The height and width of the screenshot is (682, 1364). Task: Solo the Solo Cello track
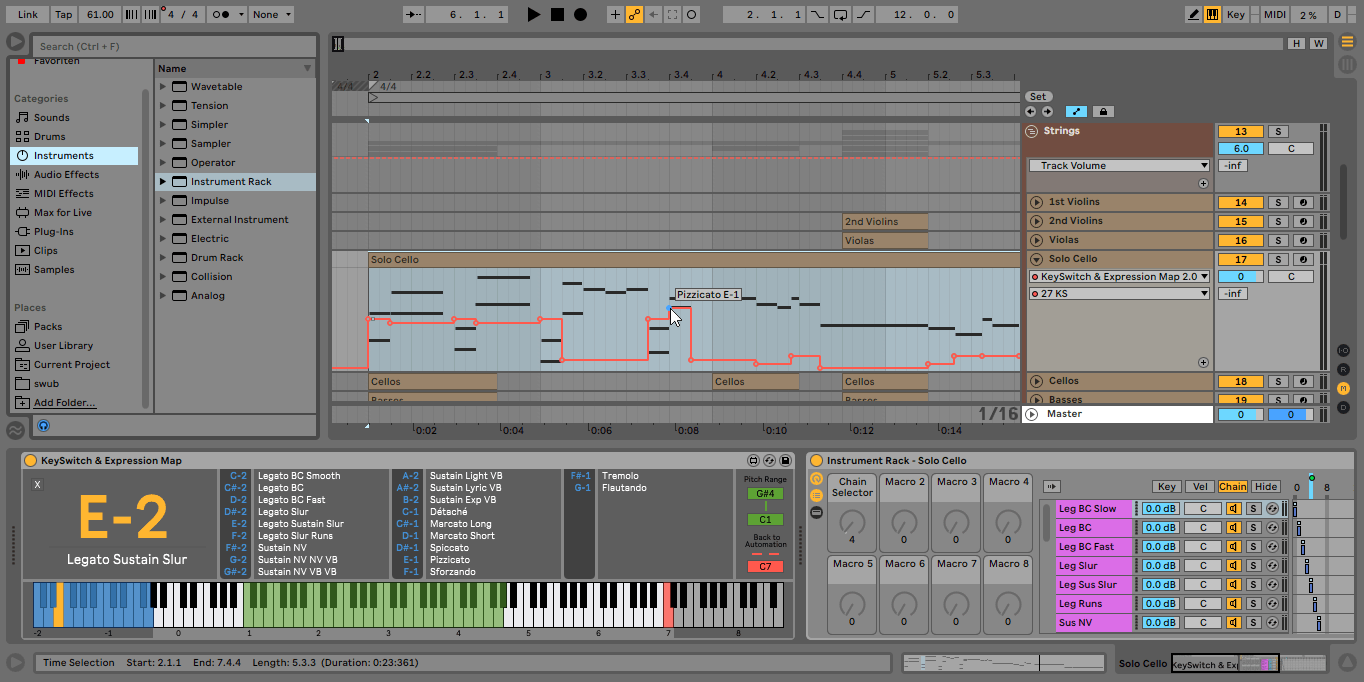(x=1278, y=259)
